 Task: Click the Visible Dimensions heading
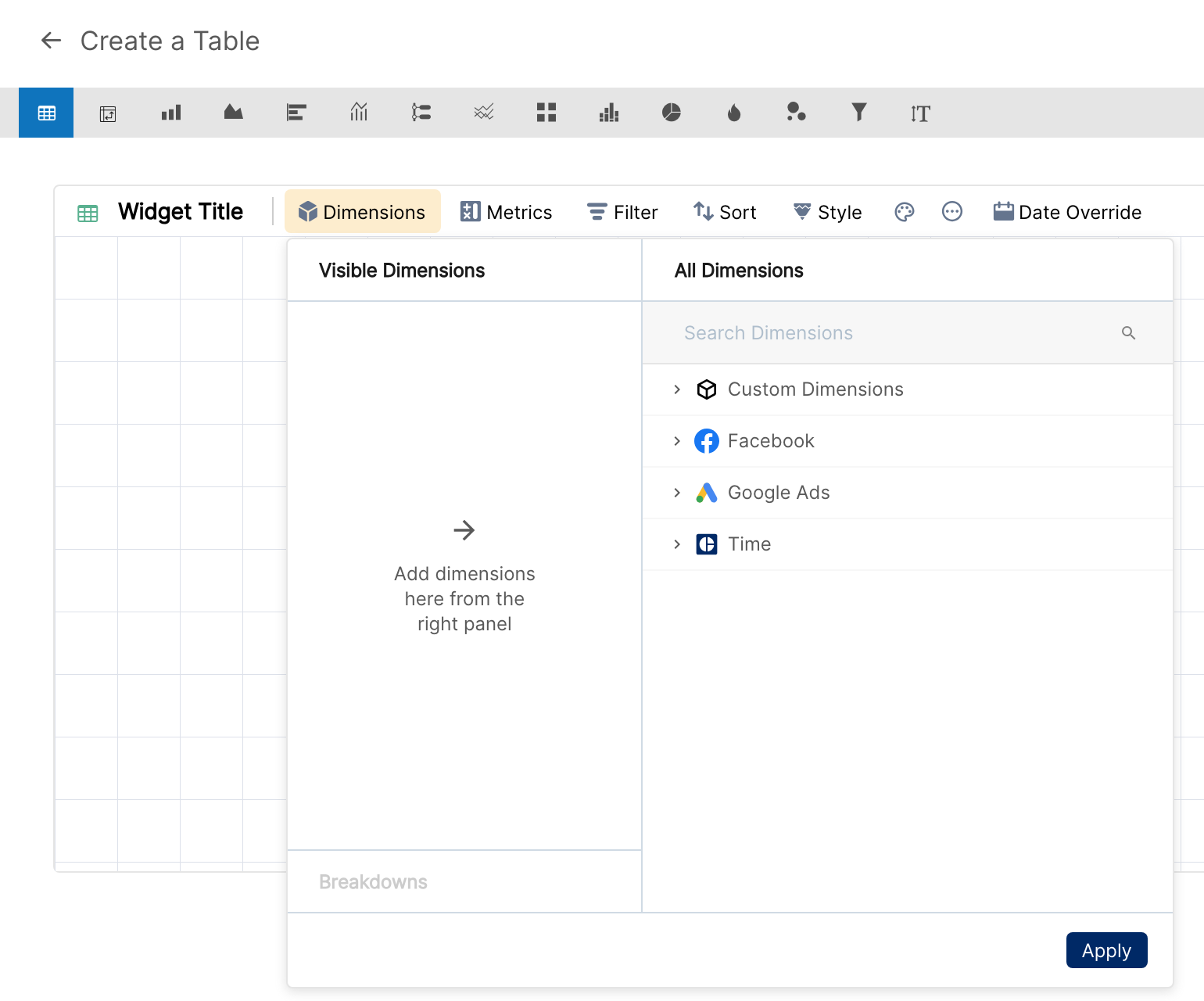point(402,271)
